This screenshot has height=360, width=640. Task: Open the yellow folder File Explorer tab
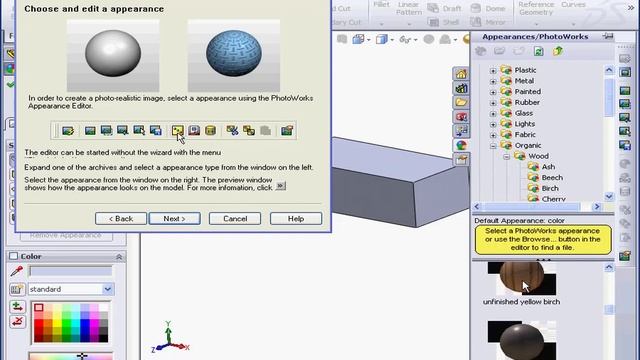(x=461, y=102)
